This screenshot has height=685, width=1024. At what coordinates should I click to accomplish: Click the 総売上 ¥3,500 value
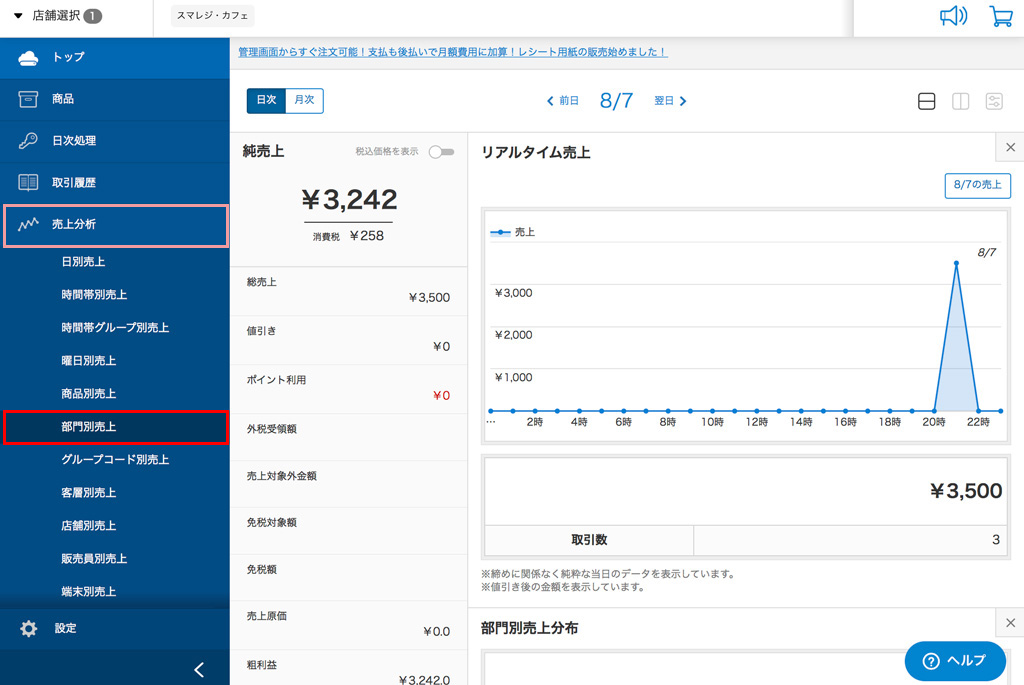429,298
